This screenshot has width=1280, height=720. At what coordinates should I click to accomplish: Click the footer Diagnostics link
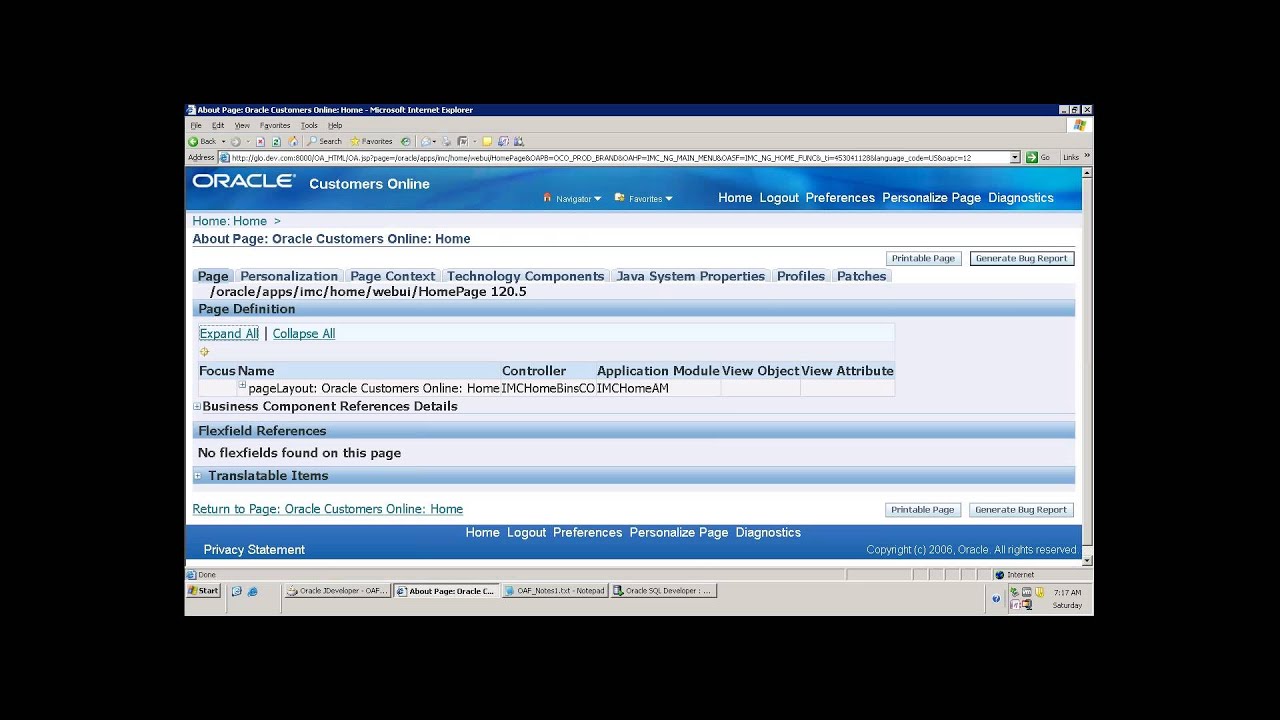(768, 533)
